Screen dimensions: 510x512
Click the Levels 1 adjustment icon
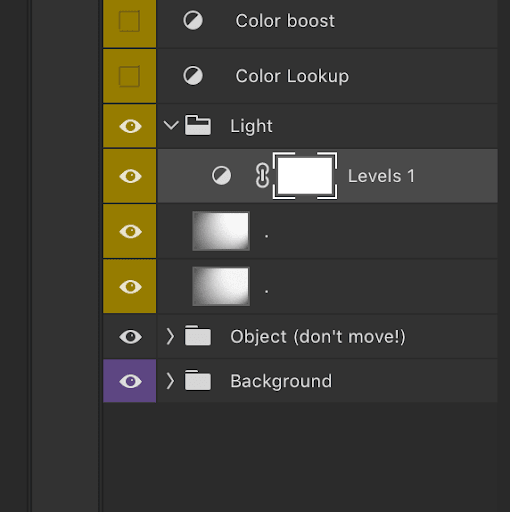click(221, 176)
